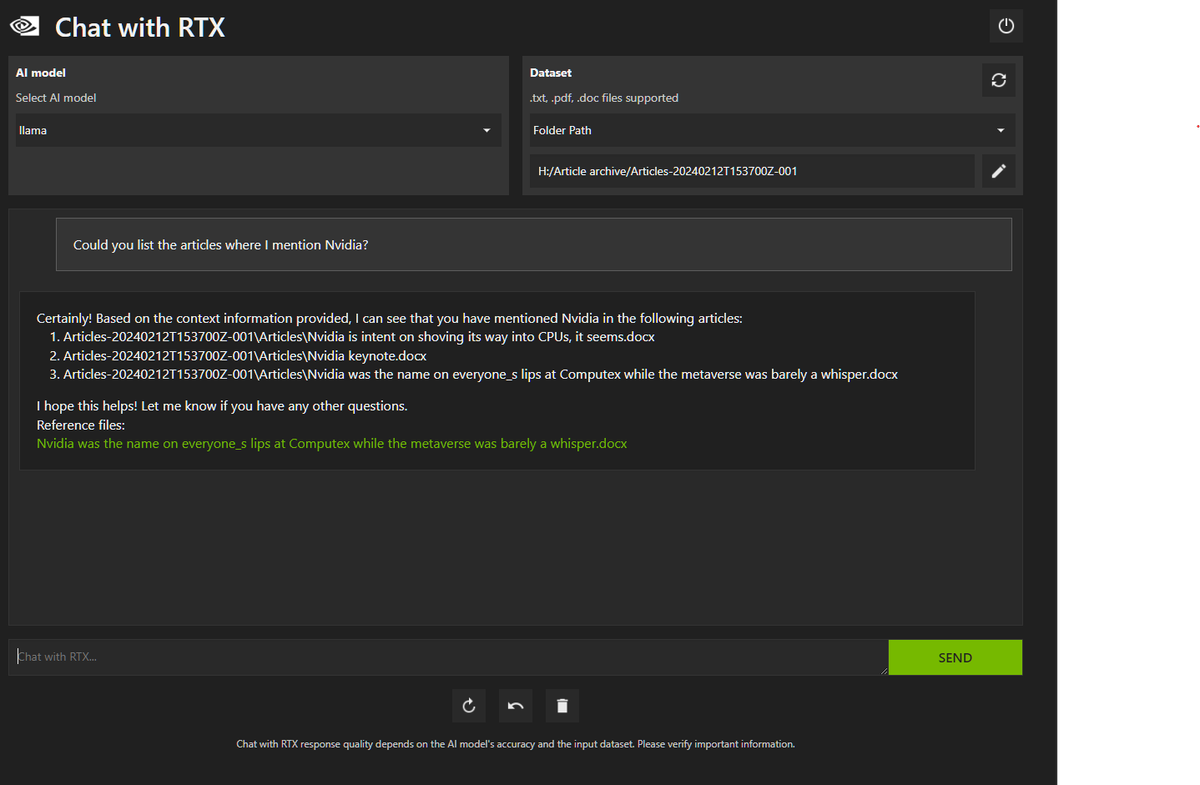The width and height of the screenshot is (1200, 785).
Task: Expand the Folder Path dropdown
Action: click(x=770, y=130)
